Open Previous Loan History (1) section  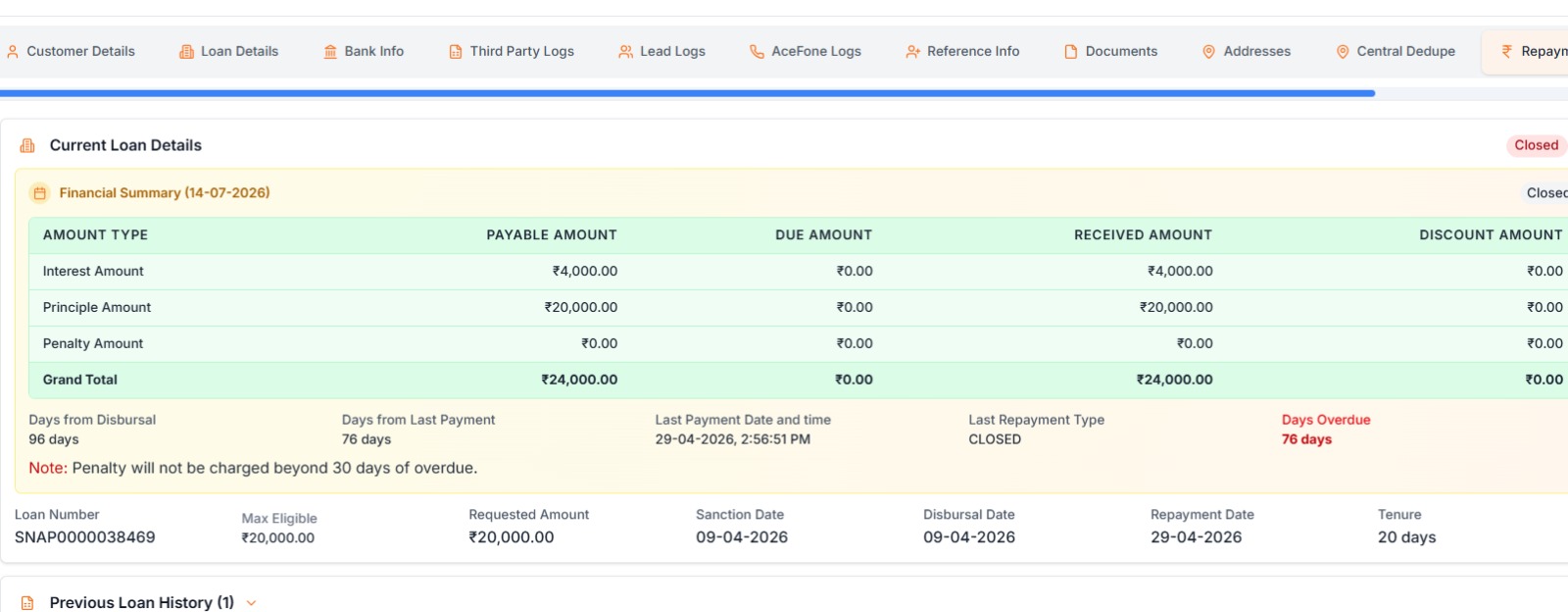pyautogui.click(x=142, y=602)
